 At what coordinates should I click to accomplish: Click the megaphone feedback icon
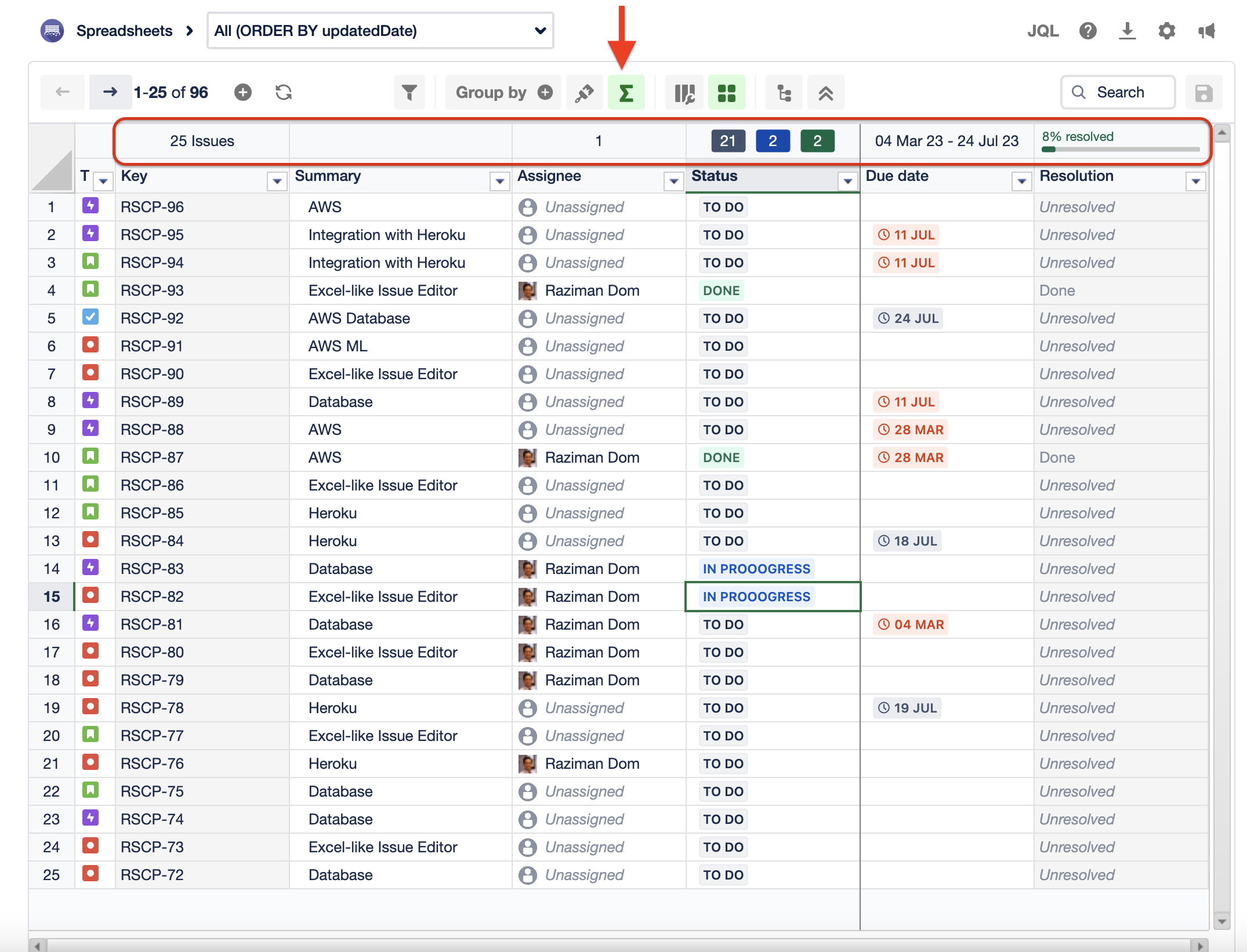coord(1207,31)
